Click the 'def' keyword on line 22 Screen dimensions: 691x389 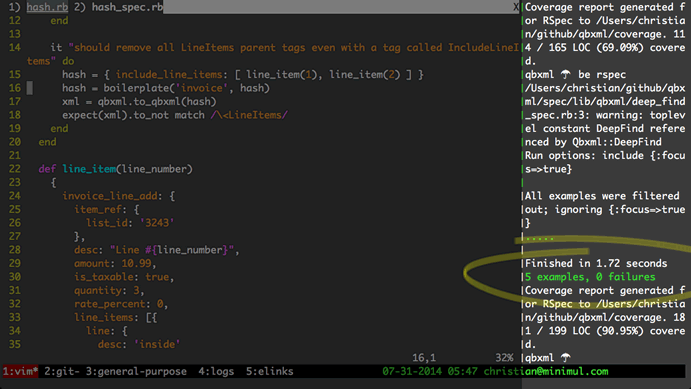(47, 169)
